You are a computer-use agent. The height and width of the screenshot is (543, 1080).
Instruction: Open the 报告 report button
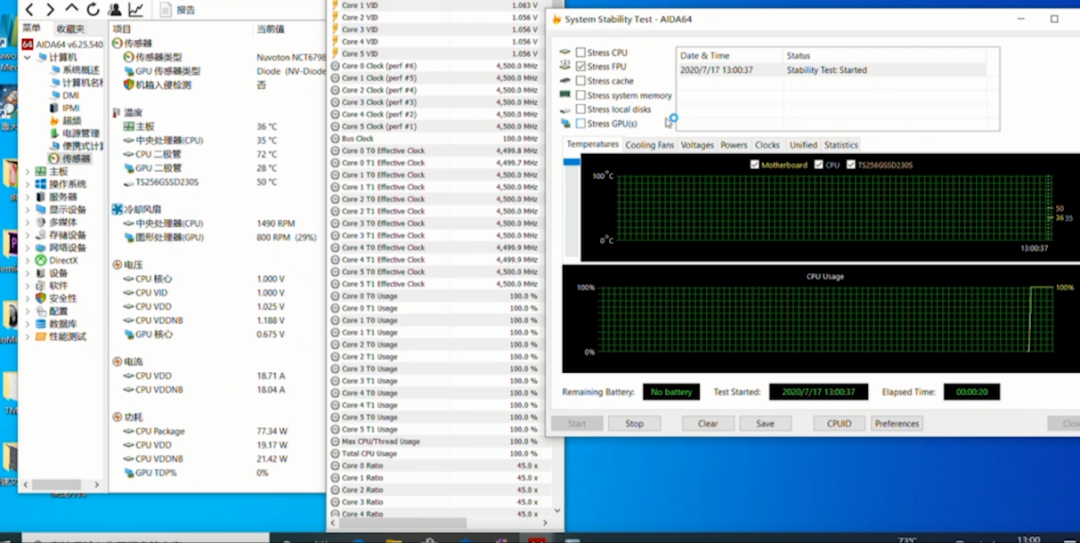tap(178, 10)
